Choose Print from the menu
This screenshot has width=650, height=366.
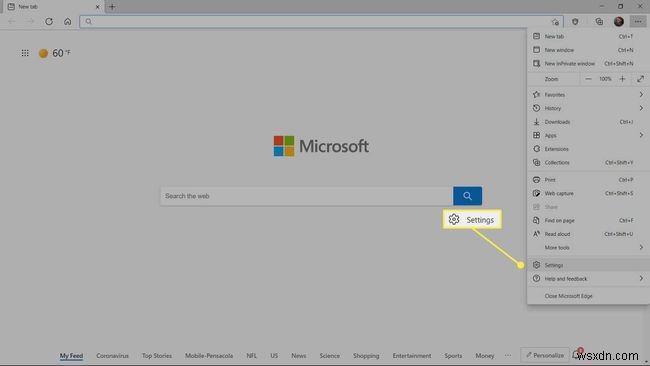tap(588, 180)
